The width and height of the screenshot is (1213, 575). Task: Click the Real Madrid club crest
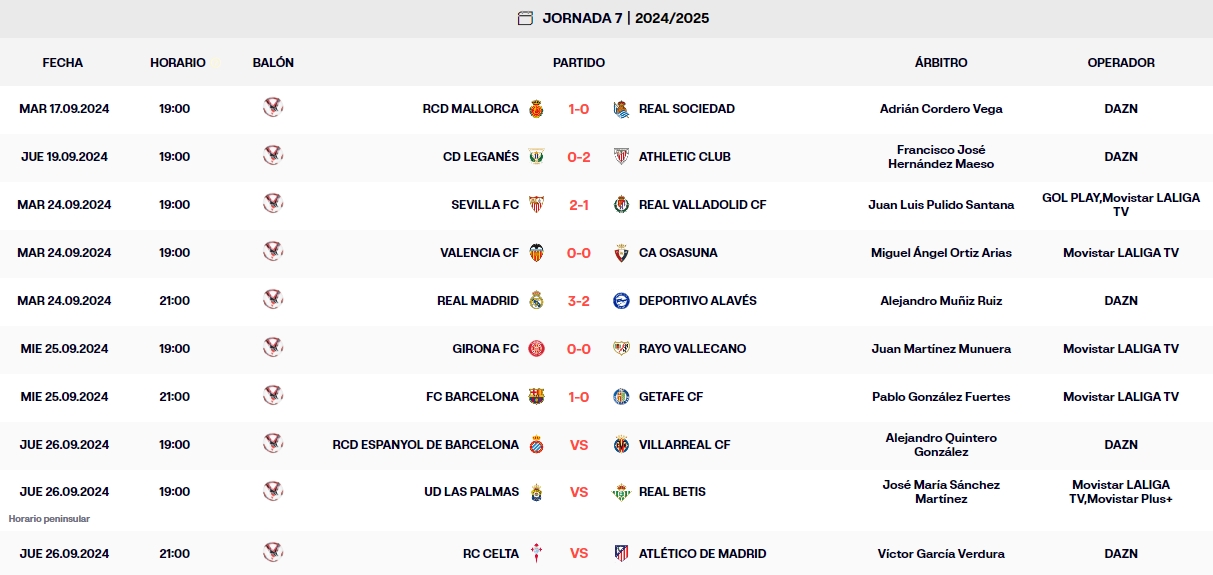(x=537, y=301)
